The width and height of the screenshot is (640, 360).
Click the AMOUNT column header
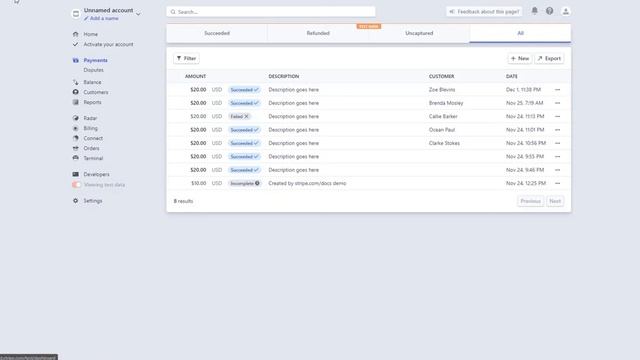click(195, 76)
